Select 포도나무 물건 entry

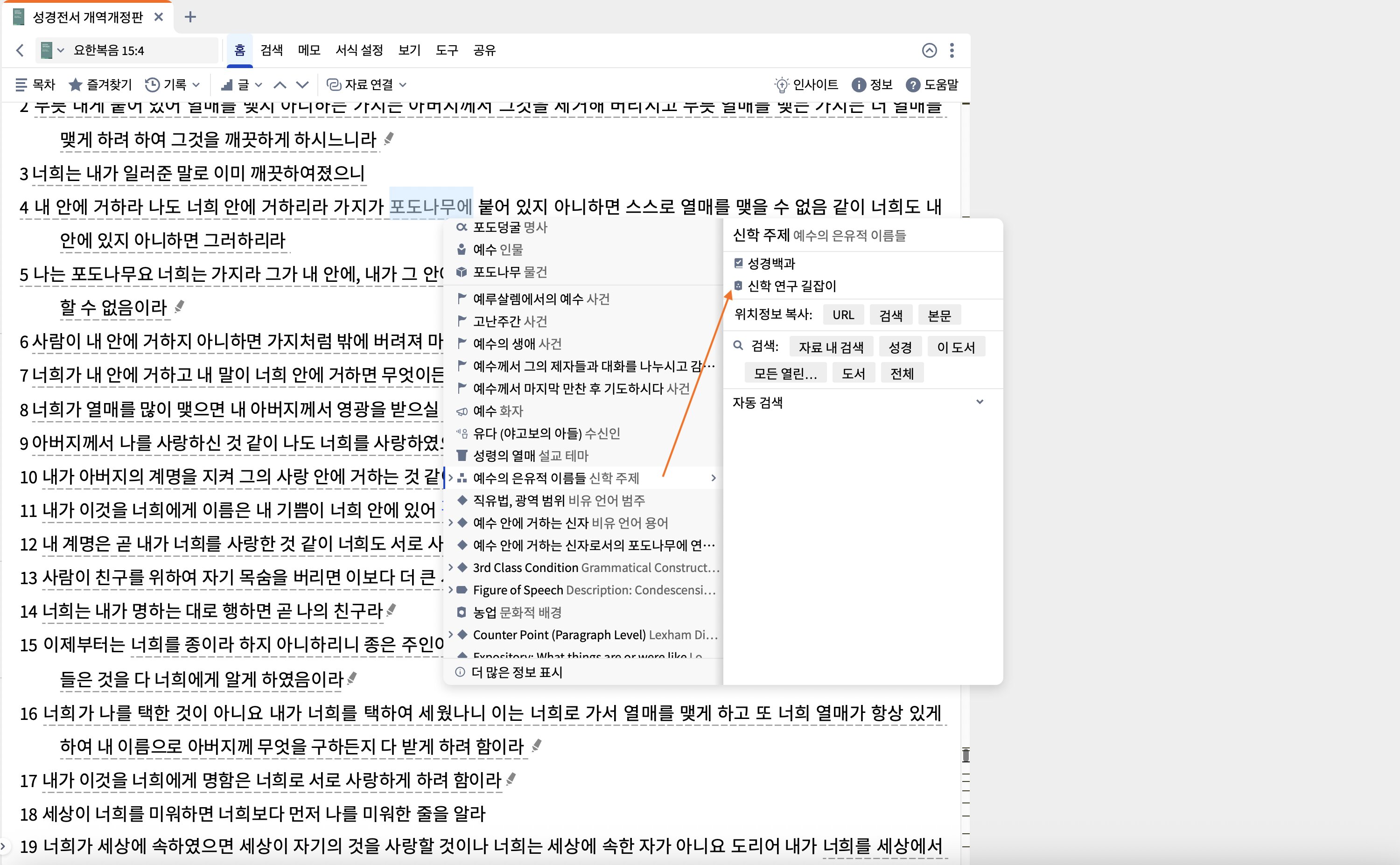[584, 272]
